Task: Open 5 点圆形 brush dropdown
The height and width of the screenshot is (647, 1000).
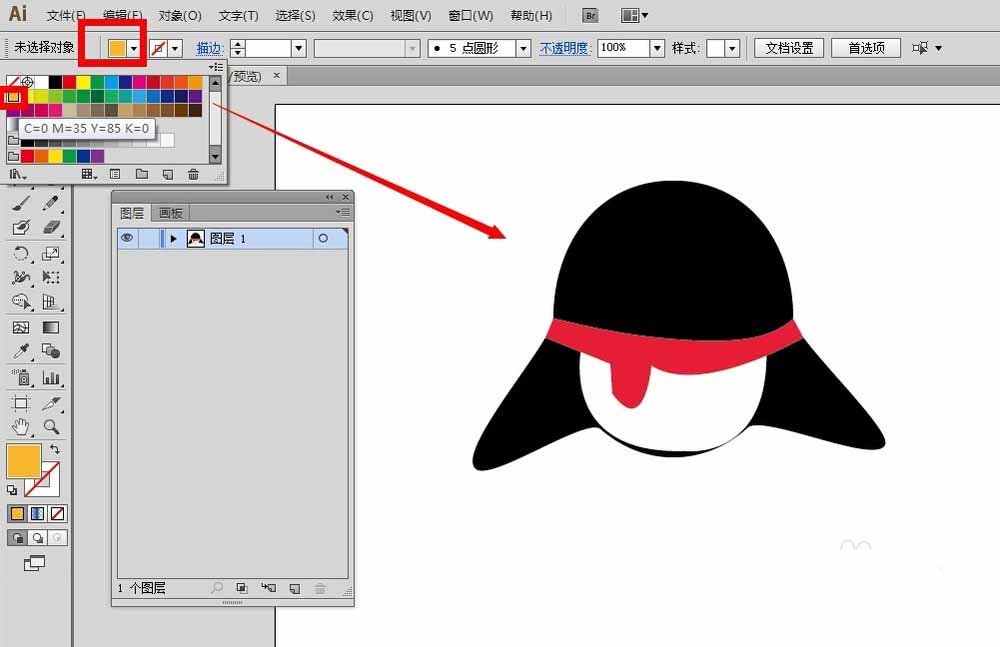Action: [x=524, y=48]
